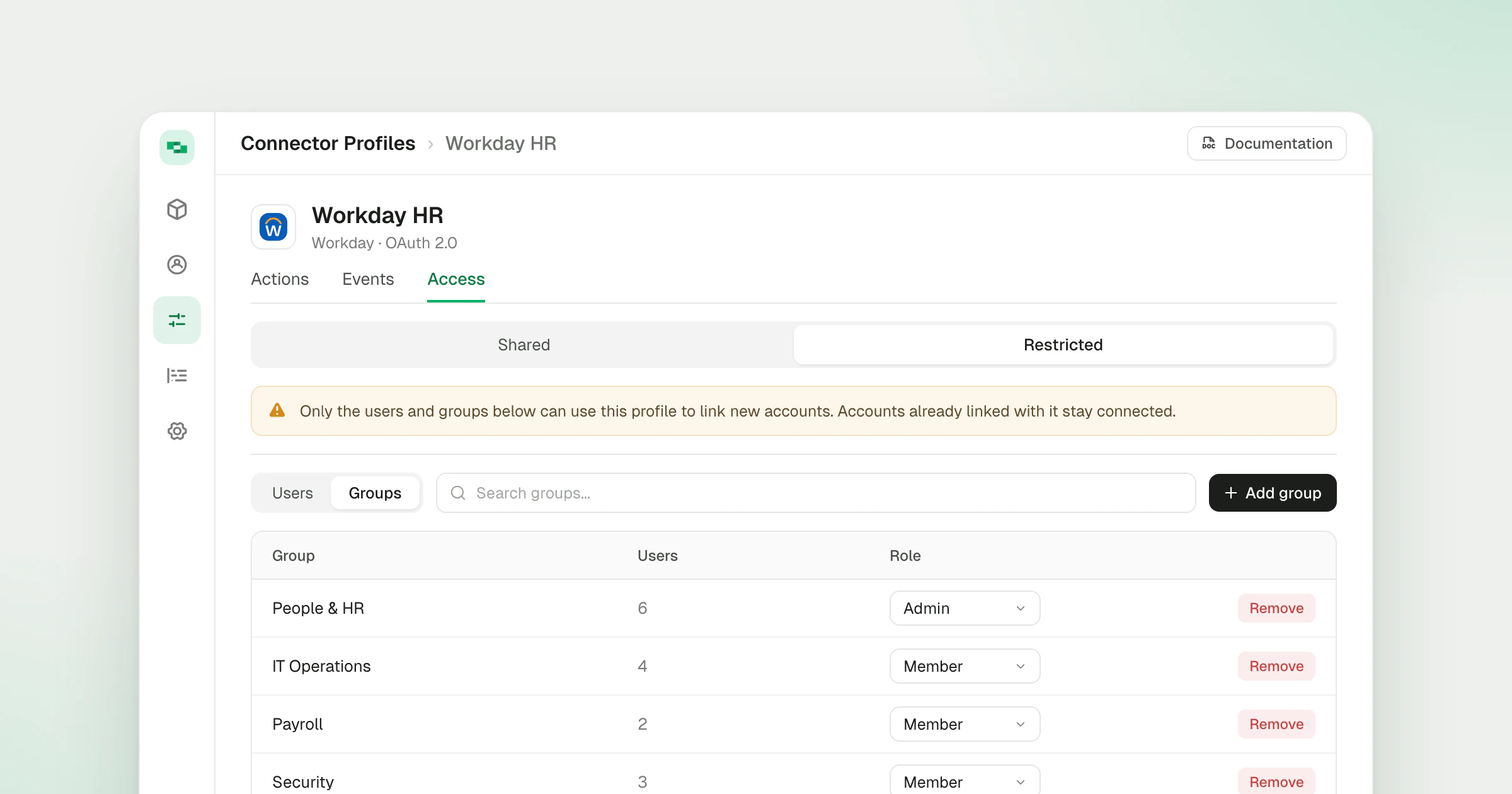Remove the Payroll group
Viewport: 1512px width, 794px height.
[1276, 724]
